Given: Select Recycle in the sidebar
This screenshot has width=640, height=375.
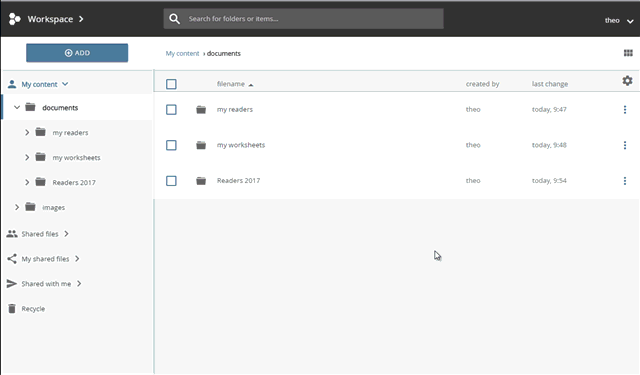Looking at the screenshot, I should tap(33, 309).
